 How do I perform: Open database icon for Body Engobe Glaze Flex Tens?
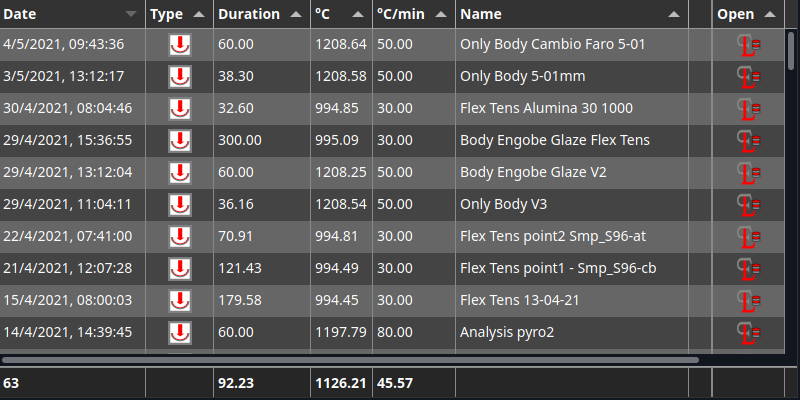tap(748, 141)
